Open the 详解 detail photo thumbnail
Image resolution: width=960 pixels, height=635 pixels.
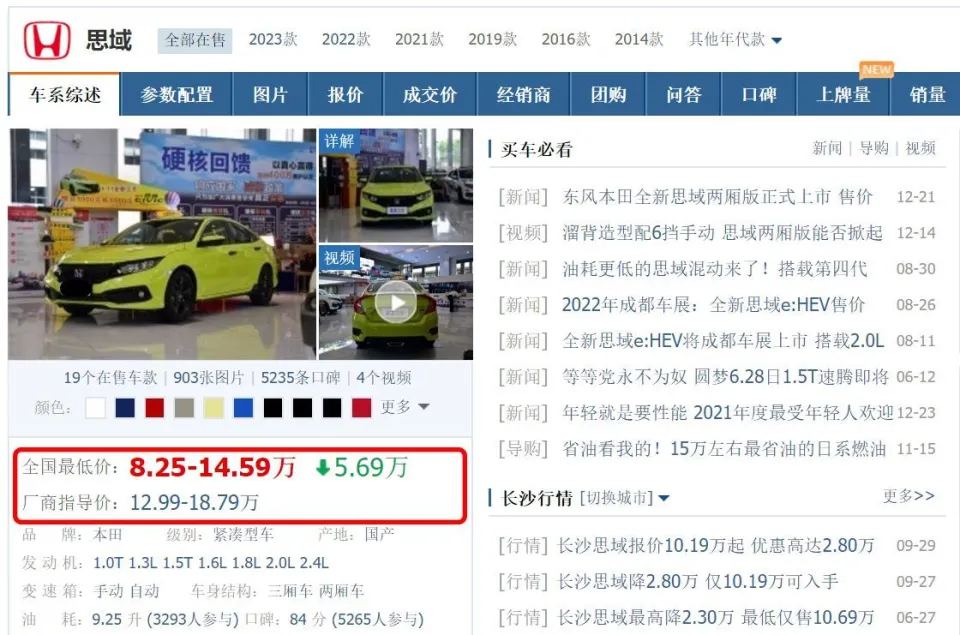tap(396, 186)
